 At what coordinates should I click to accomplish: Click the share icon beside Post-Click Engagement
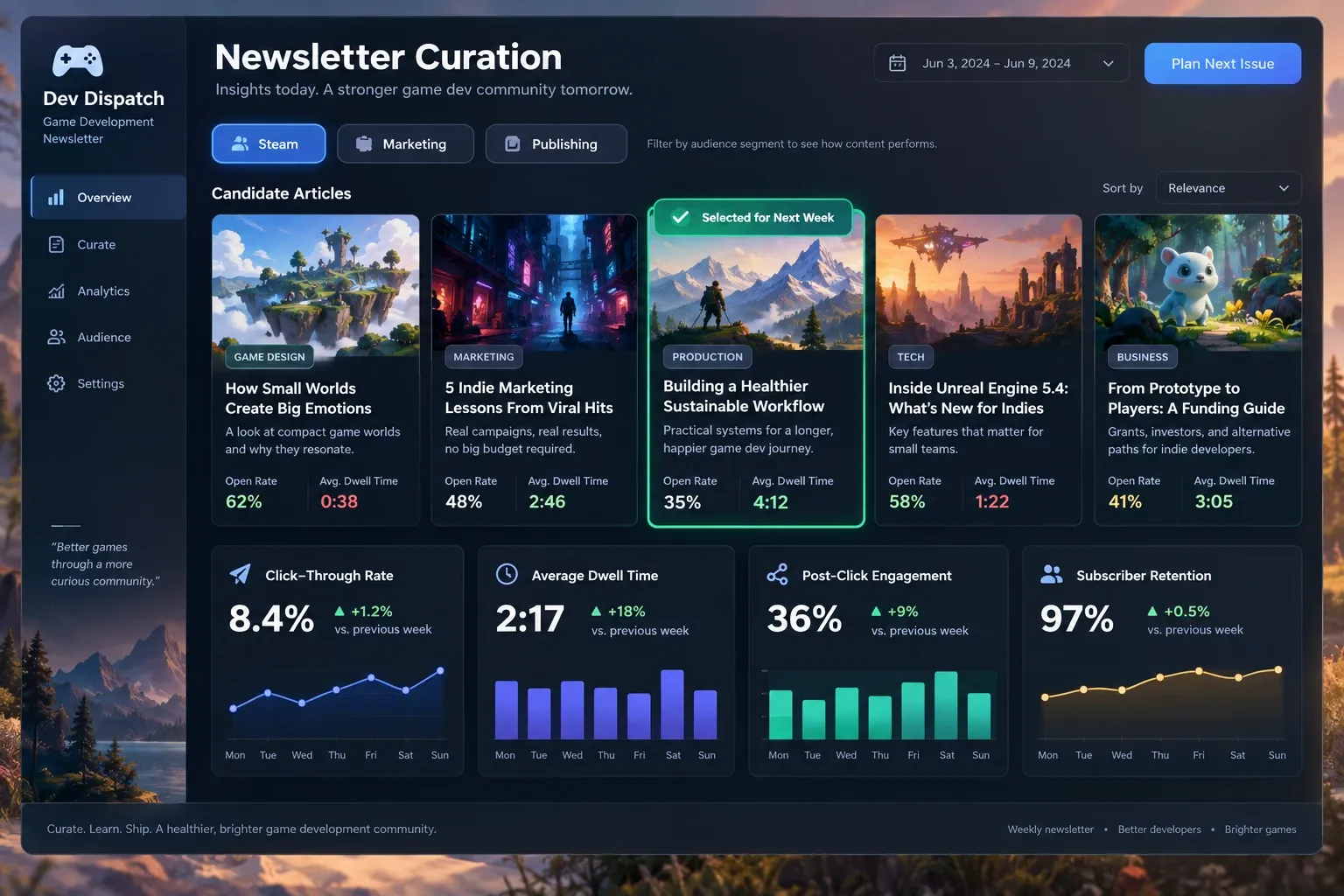click(x=777, y=574)
